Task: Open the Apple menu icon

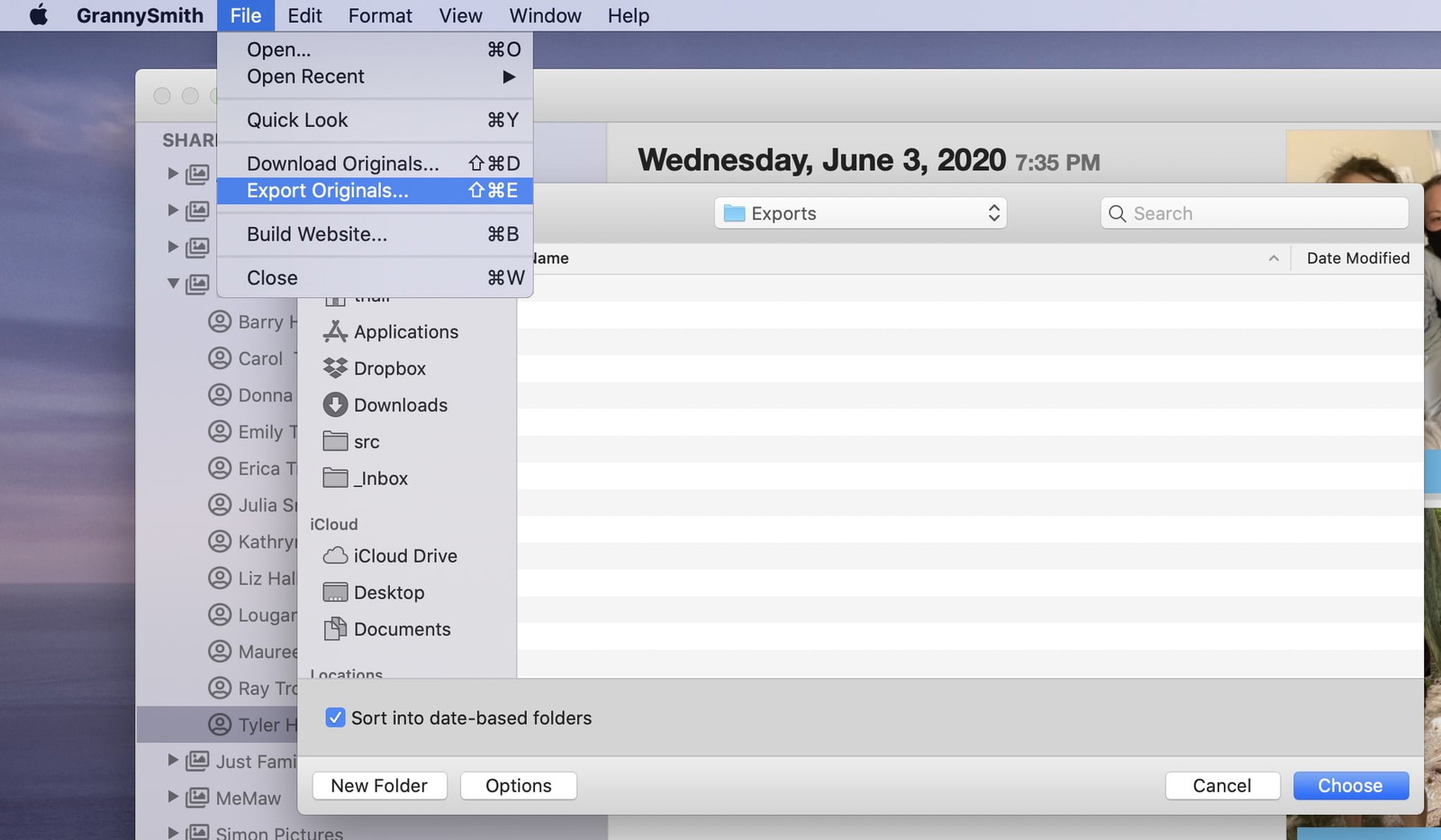Action: [39, 15]
